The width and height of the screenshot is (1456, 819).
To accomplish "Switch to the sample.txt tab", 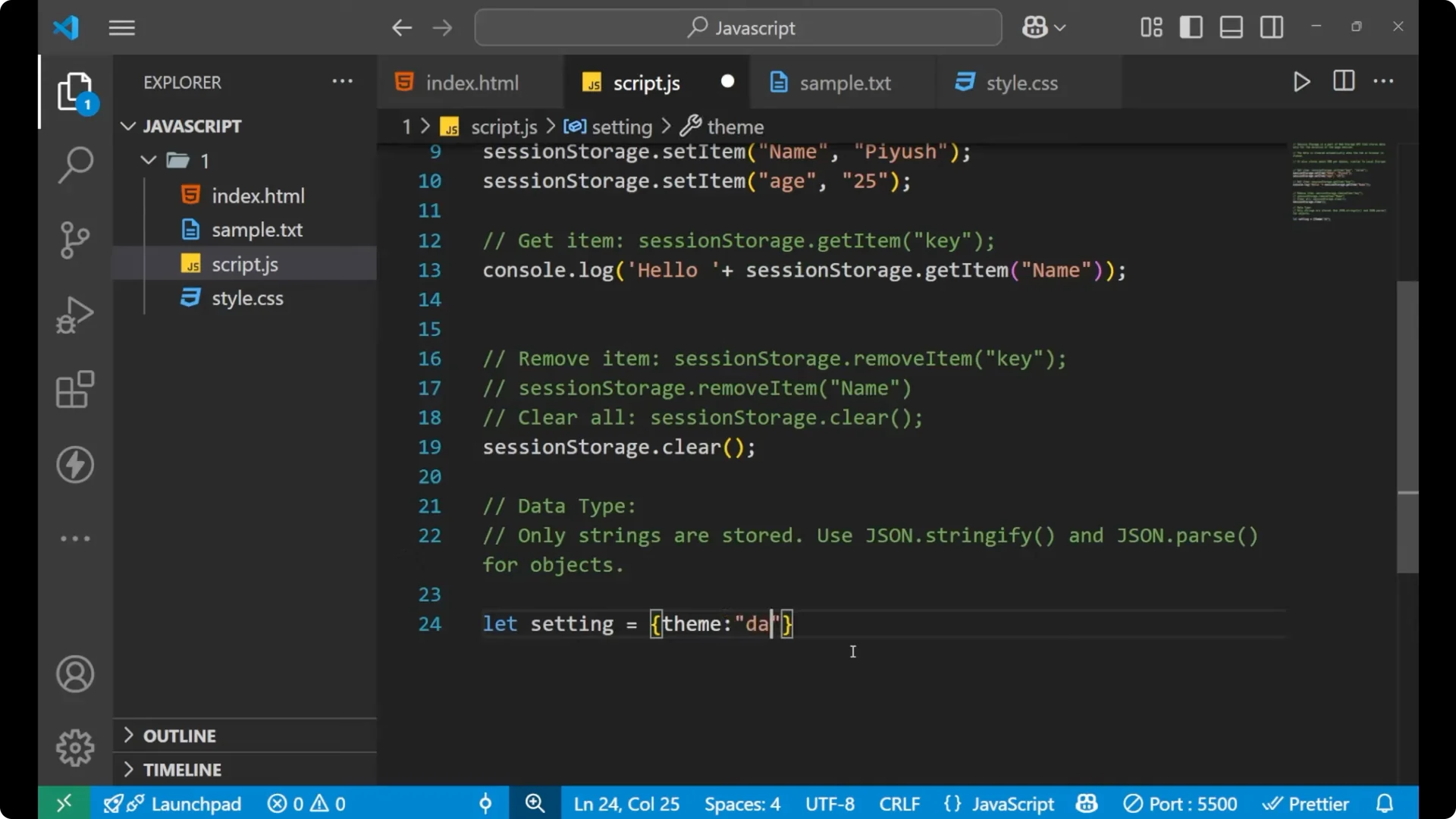I will point(846,83).
